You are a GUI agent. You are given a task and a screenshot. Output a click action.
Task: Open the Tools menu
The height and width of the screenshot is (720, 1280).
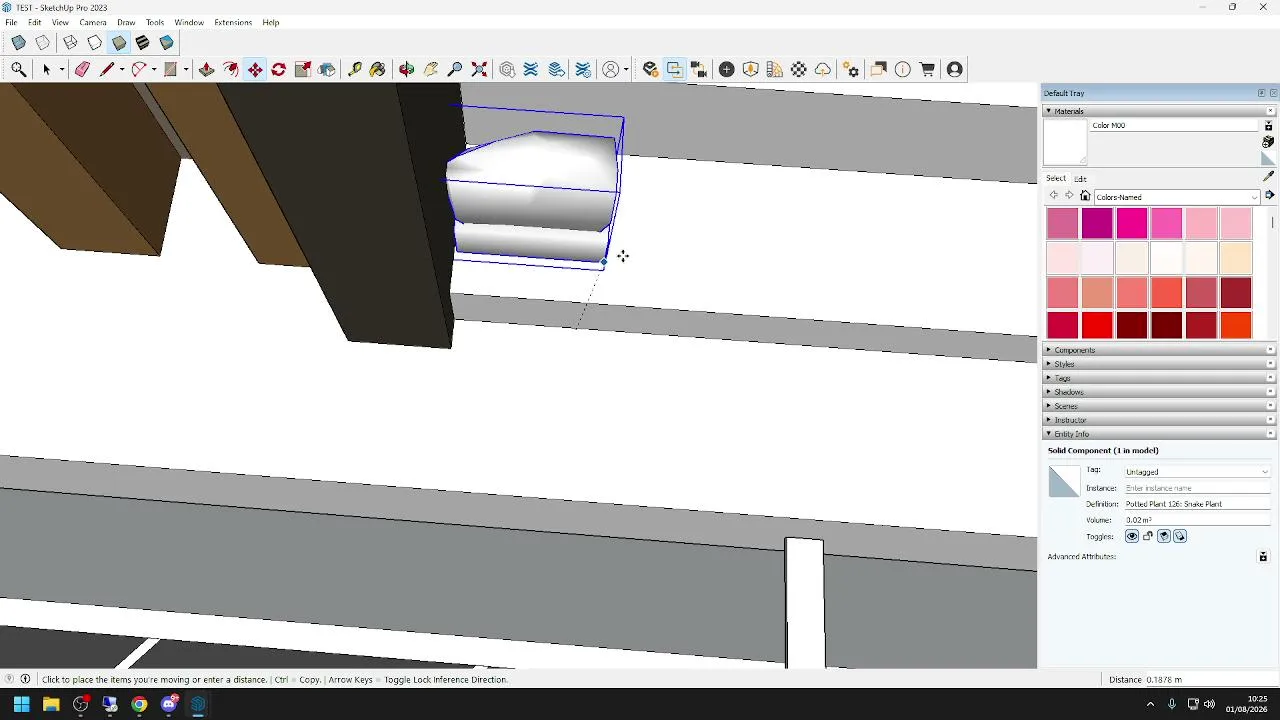coord(155,22)
